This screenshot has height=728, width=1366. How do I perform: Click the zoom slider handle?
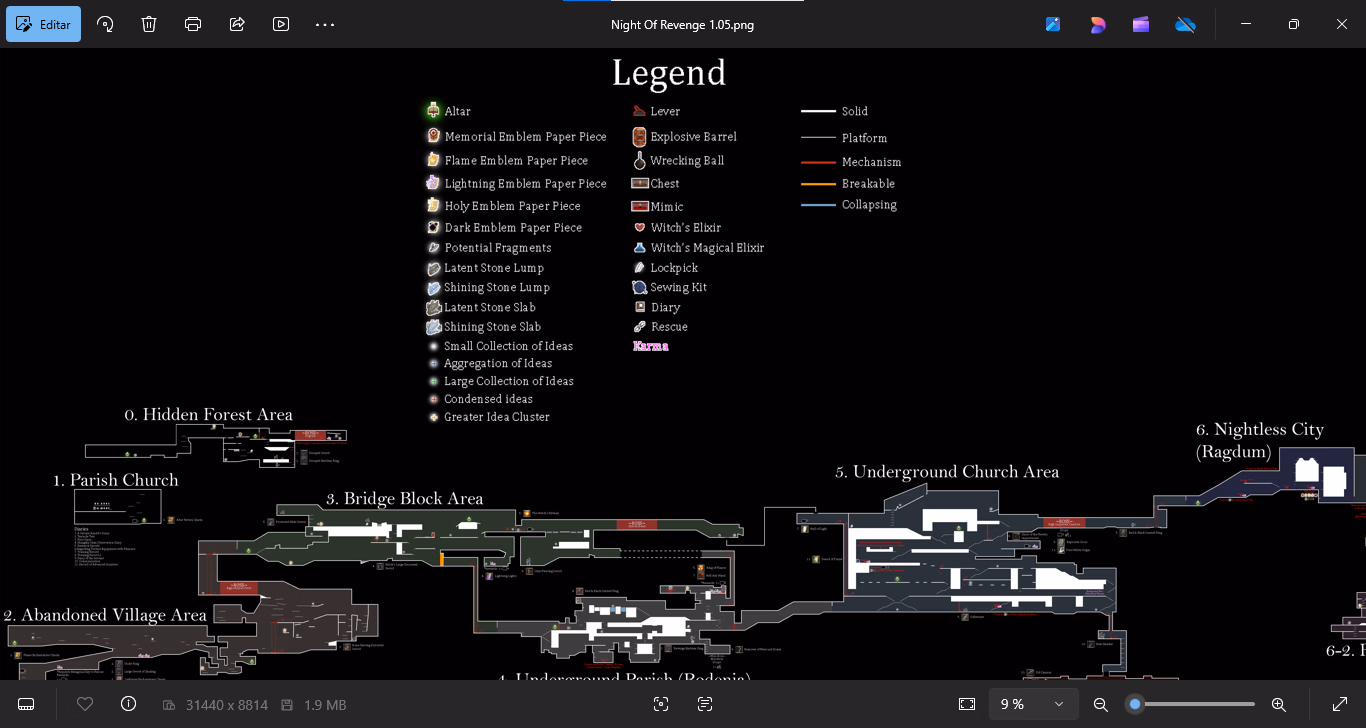tap(1135, 704)
